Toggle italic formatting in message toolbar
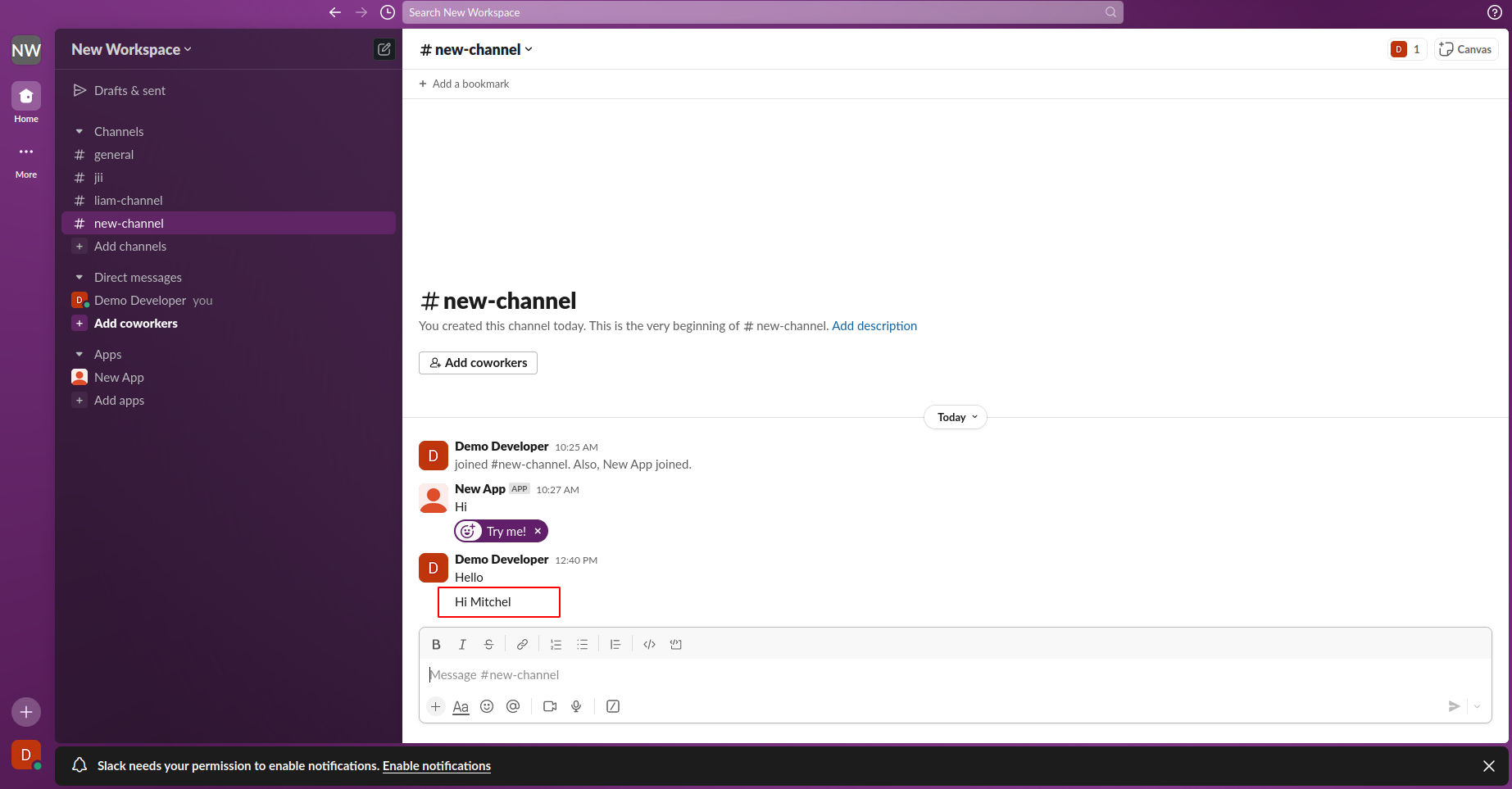Viewport: 1512px width, 789px height. click(x=462, y=645)
